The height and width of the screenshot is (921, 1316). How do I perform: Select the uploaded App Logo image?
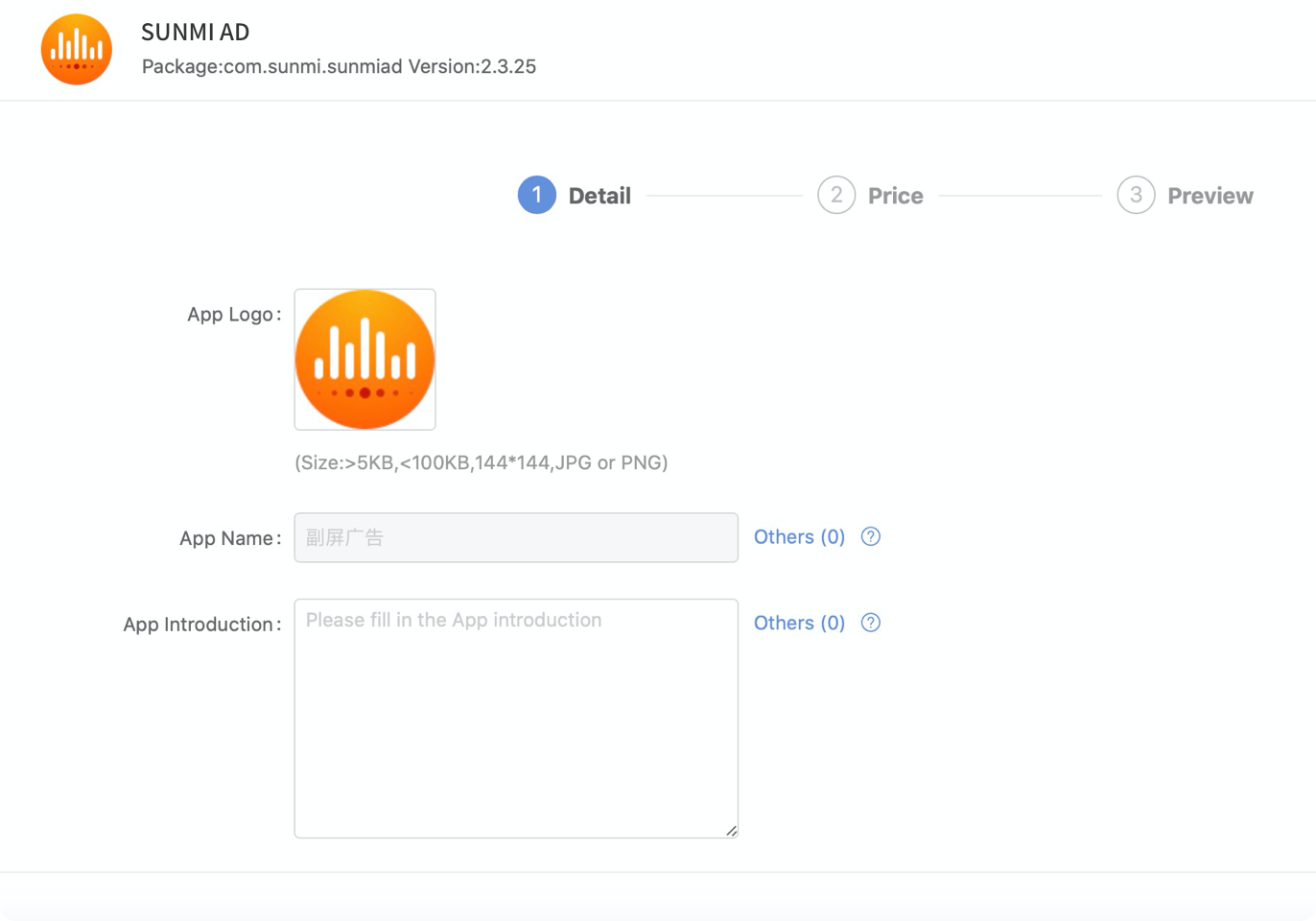pyautogui.click(x=364, y=360)
